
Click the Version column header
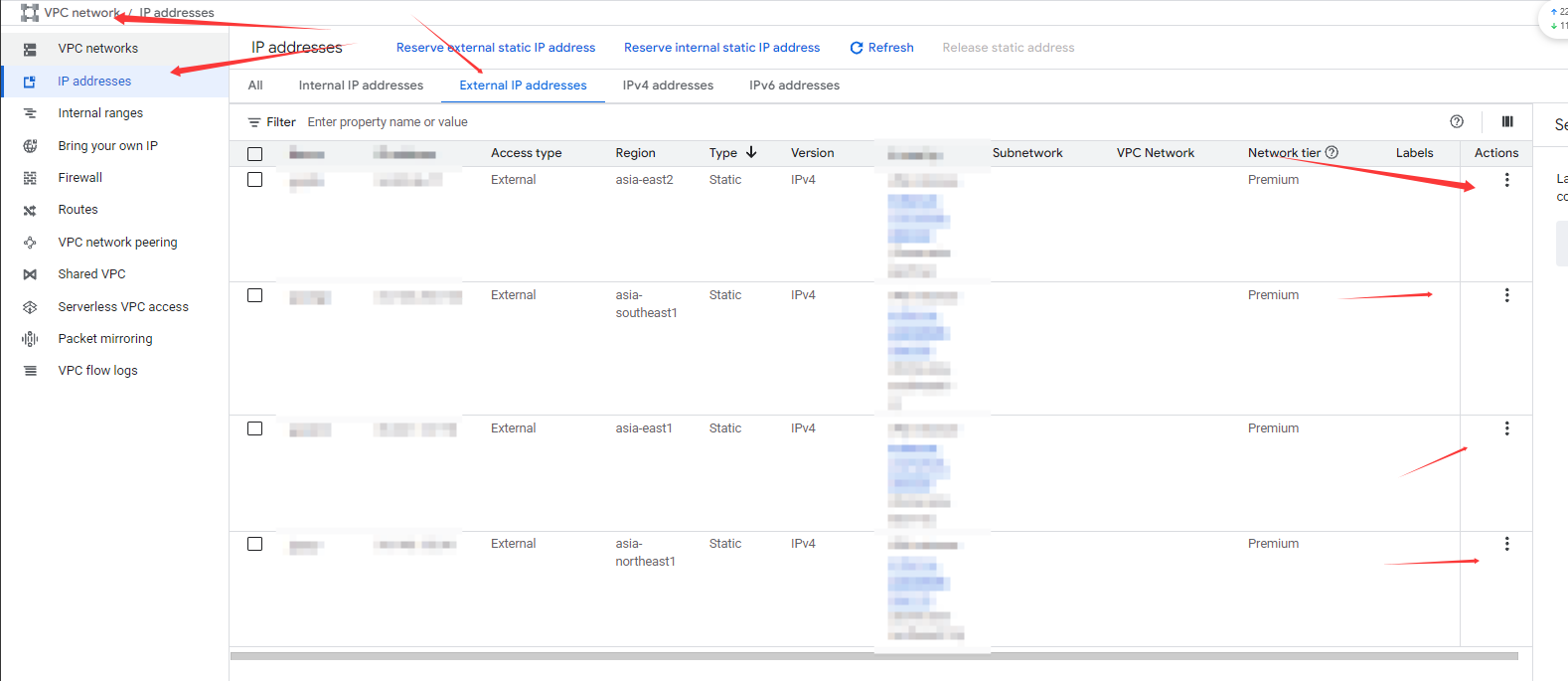[812, 153]
